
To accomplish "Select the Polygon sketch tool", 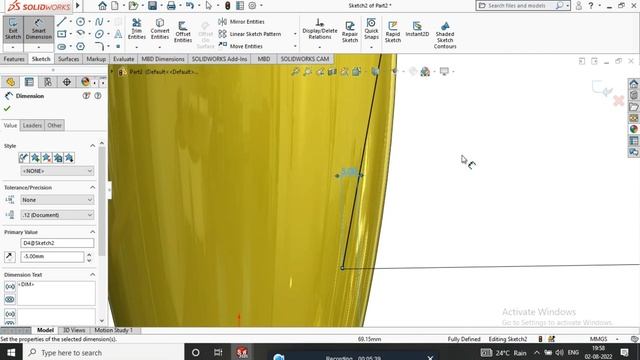I will (x=80, y=47).
